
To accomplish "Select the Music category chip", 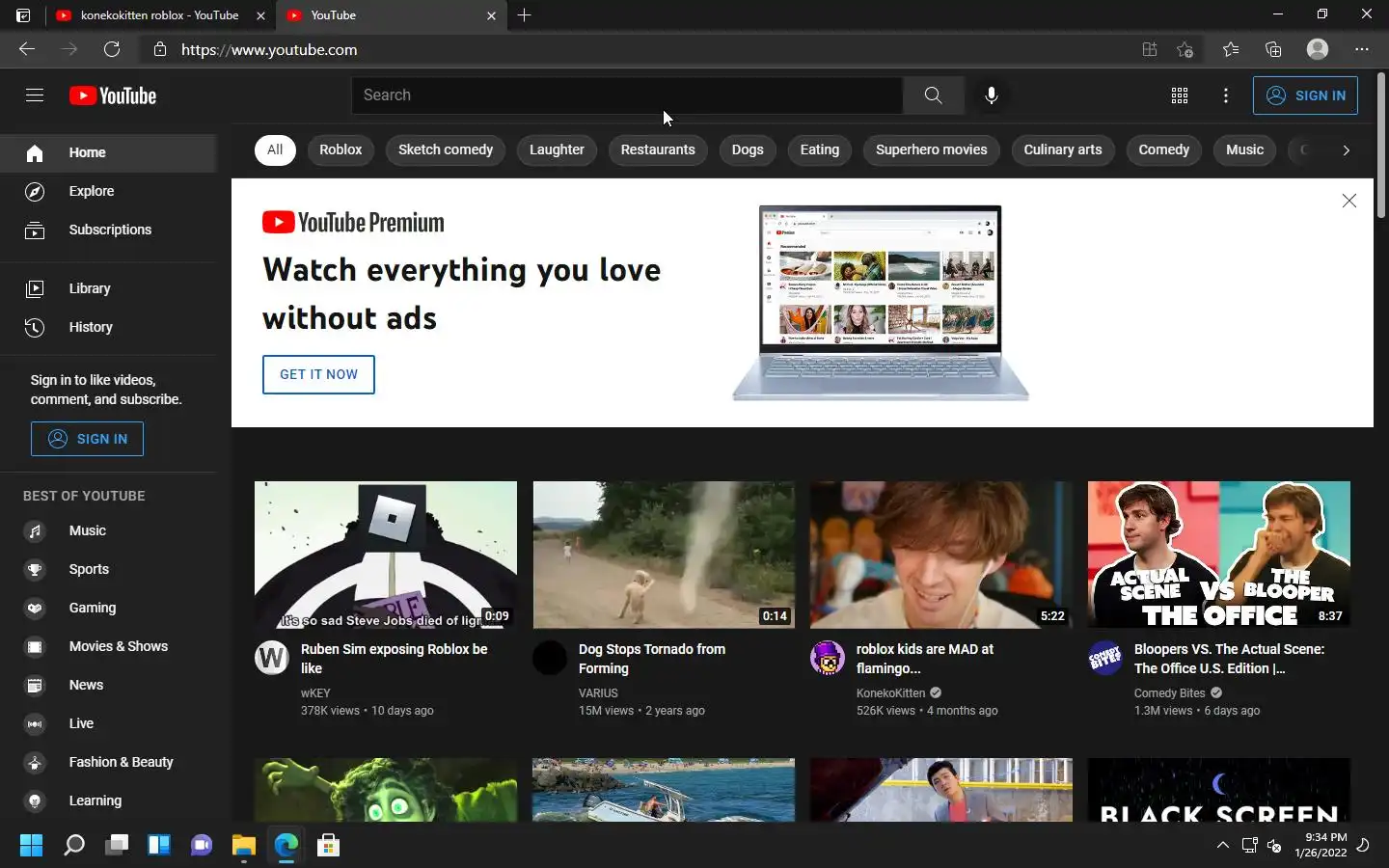I will click(x=1244, y=149).
